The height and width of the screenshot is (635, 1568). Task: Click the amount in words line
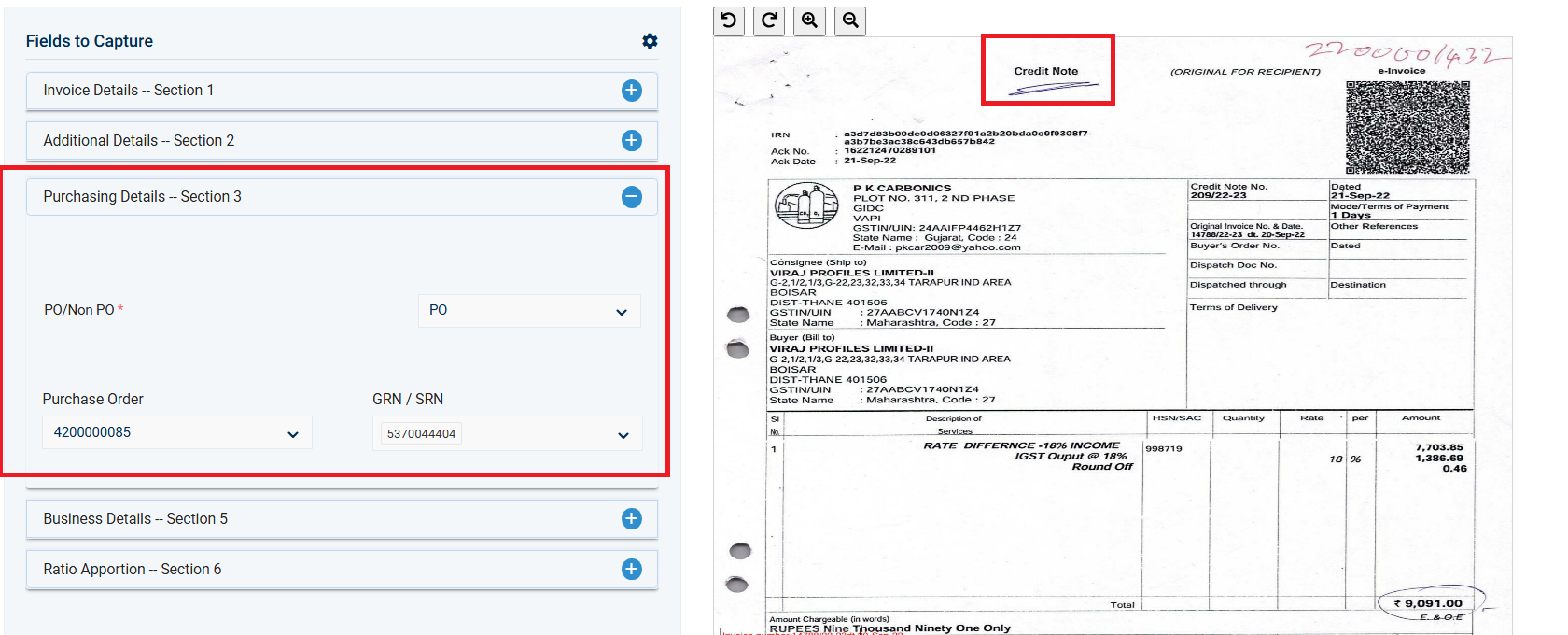pos(889,628)
